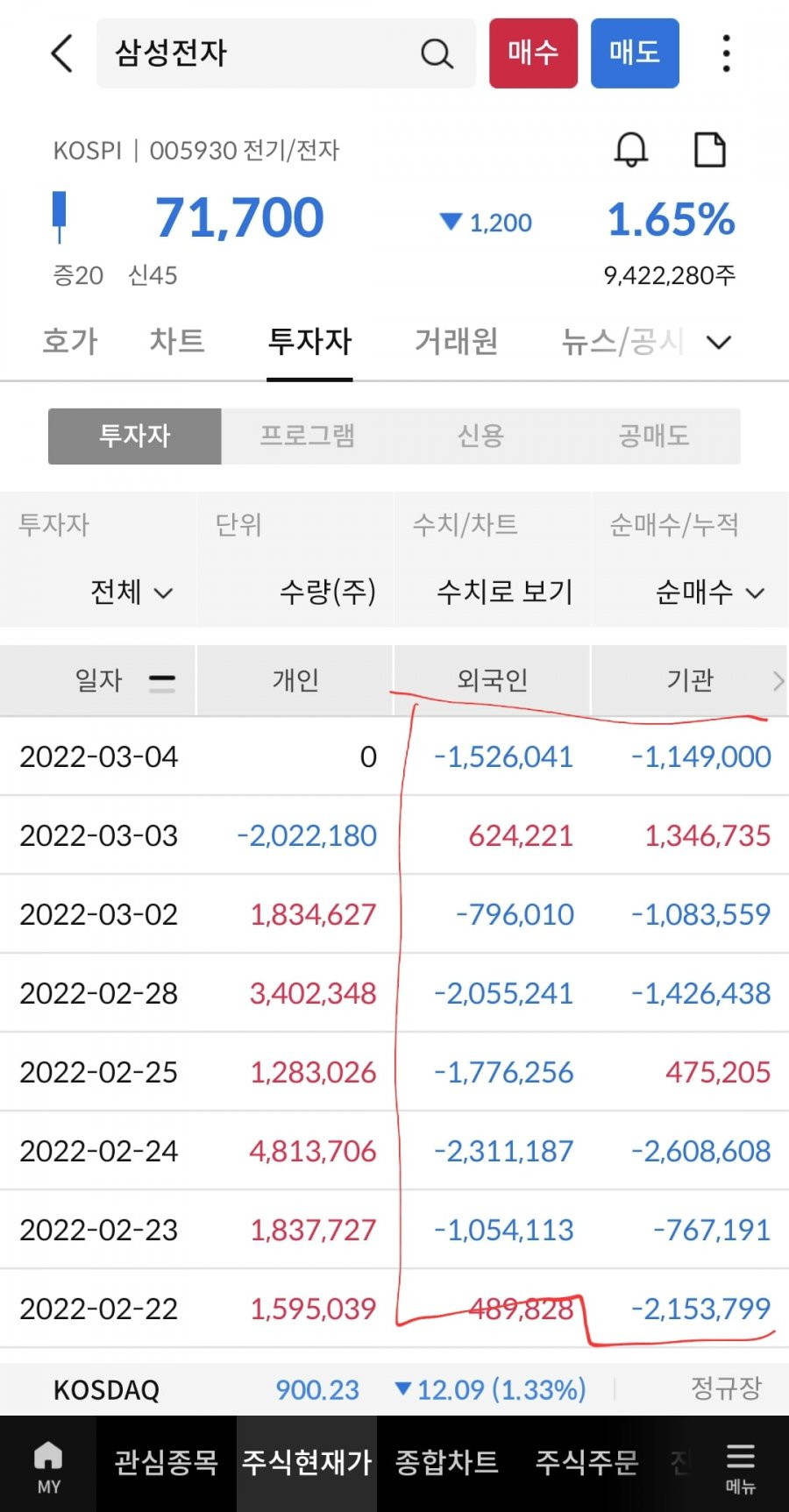Tap the 일자 sort lines icon
Image resolution: width=789 pixels, height=1512 pixels.
(x=162, y=681)
